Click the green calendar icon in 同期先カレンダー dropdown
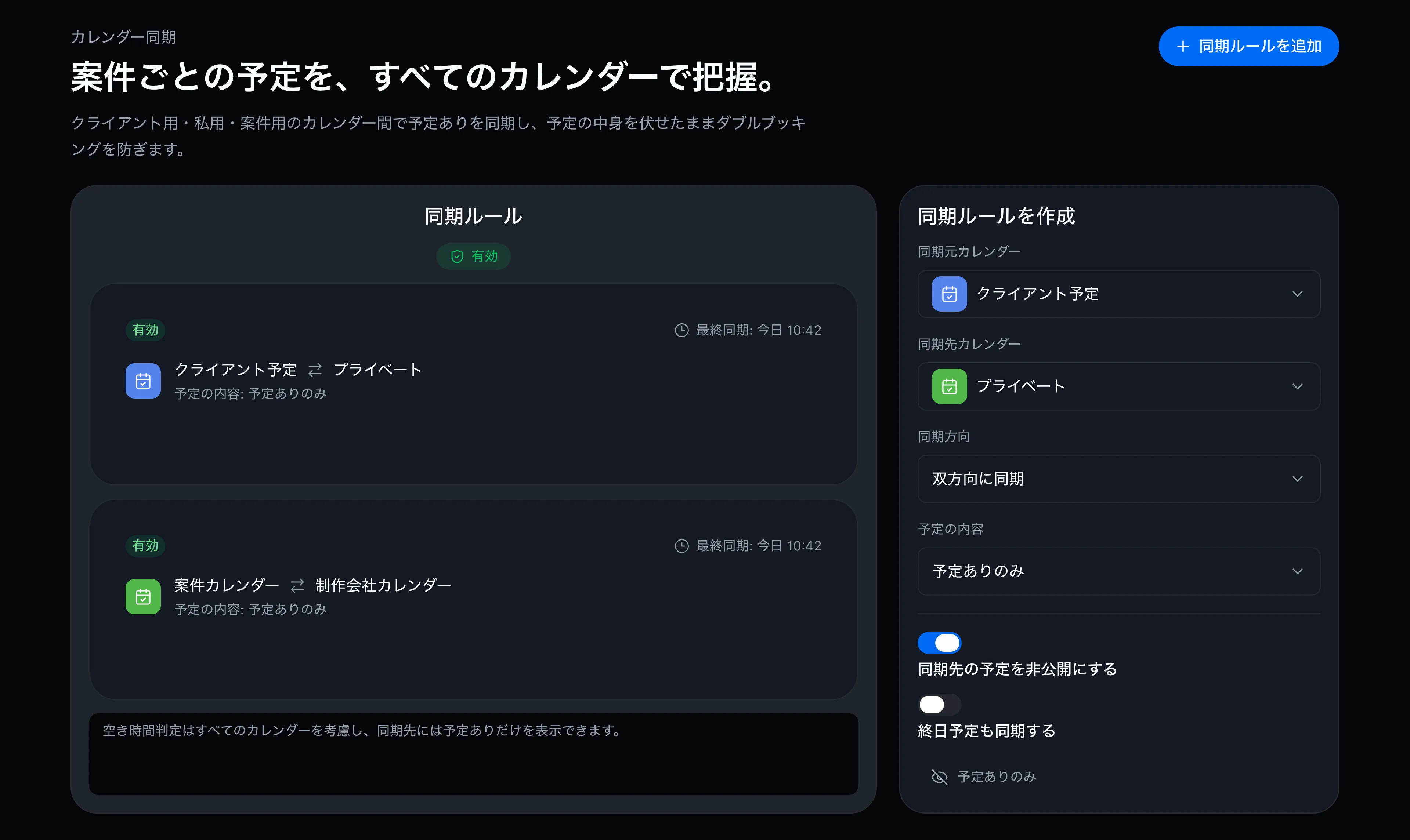Image resolution: width=1410 pixels, height=840 pixels. (950, 386)
